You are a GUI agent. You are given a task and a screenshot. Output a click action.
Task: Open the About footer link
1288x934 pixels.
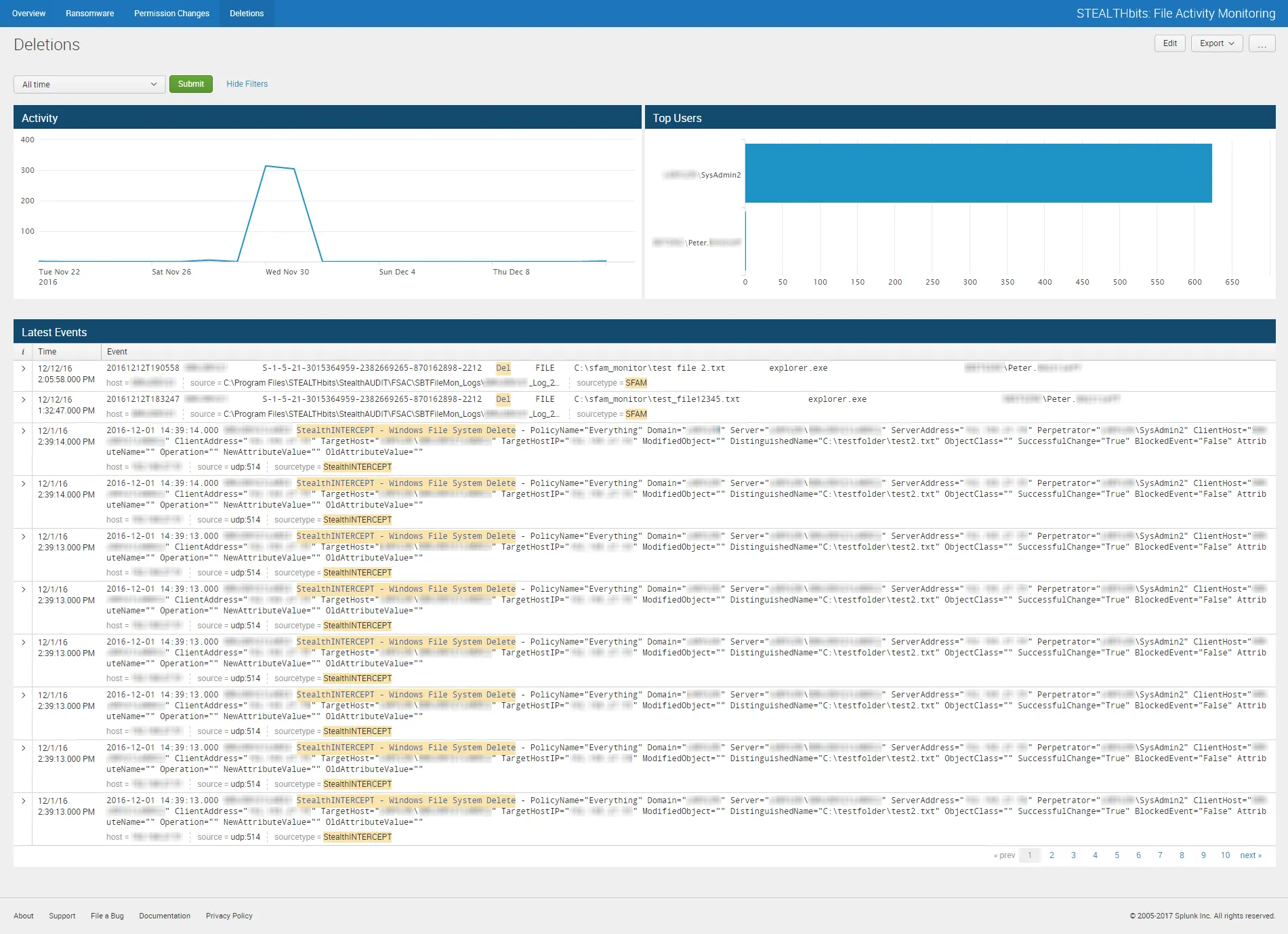coord(24,916)
